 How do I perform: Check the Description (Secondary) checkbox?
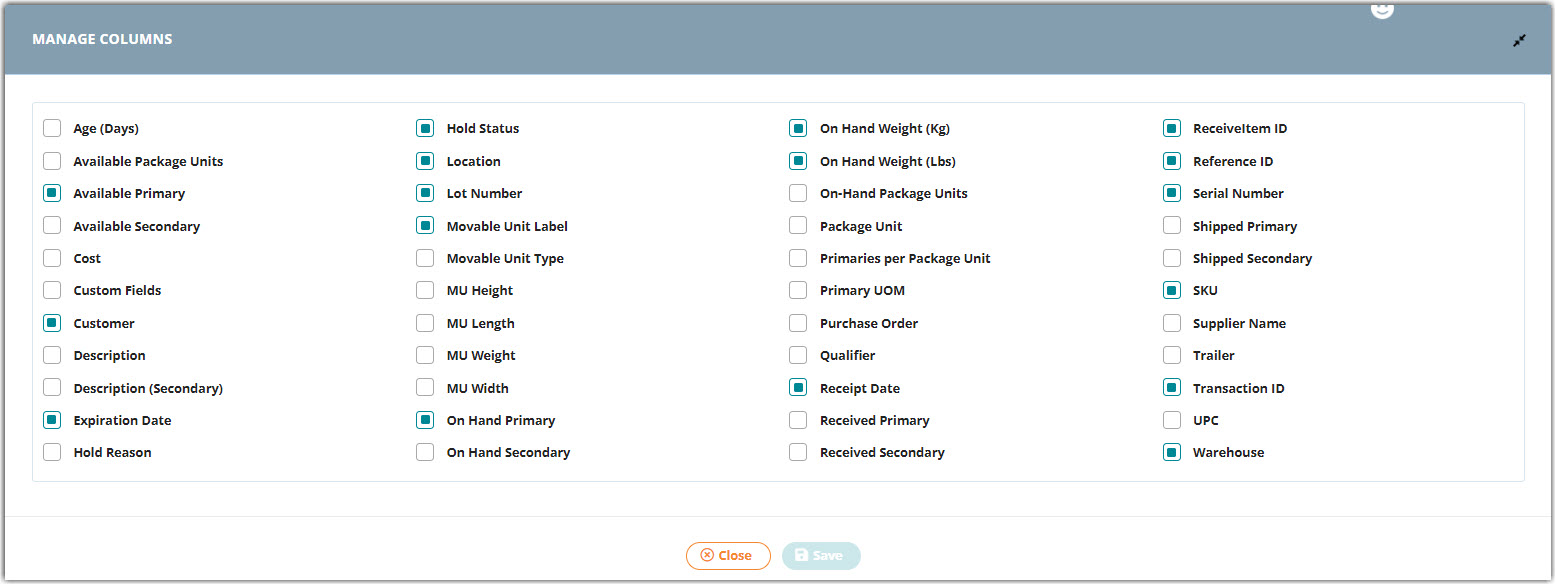click(x=52, y=388)
